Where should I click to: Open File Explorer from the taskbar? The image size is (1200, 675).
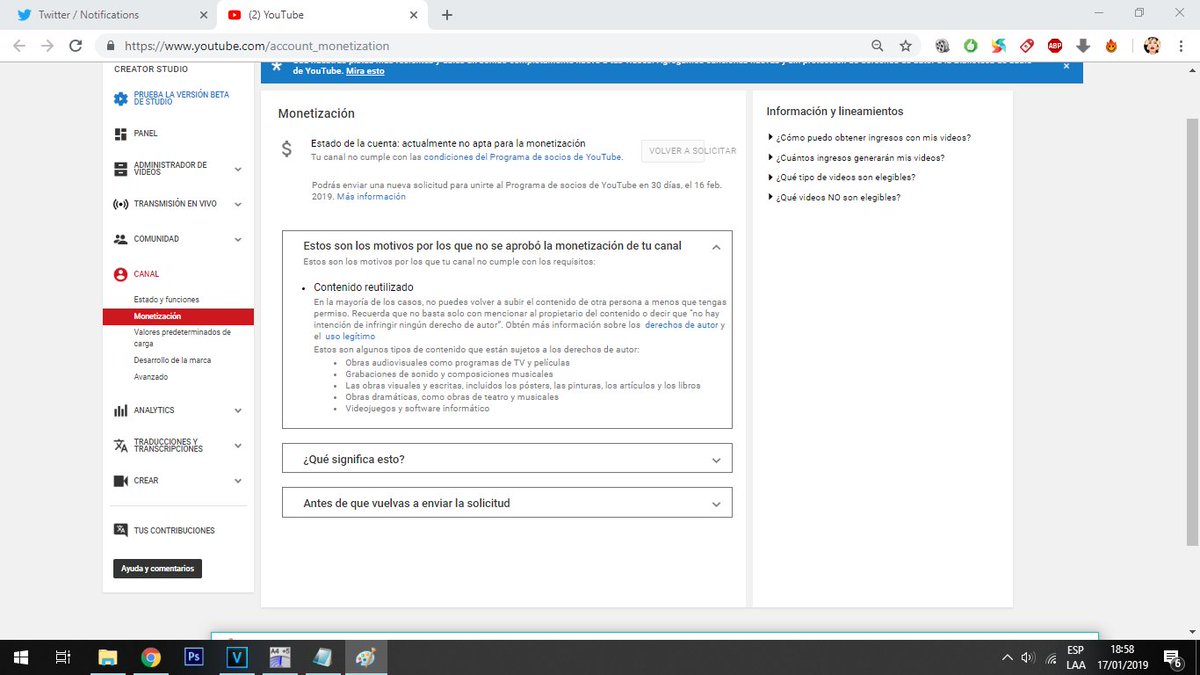107,657
